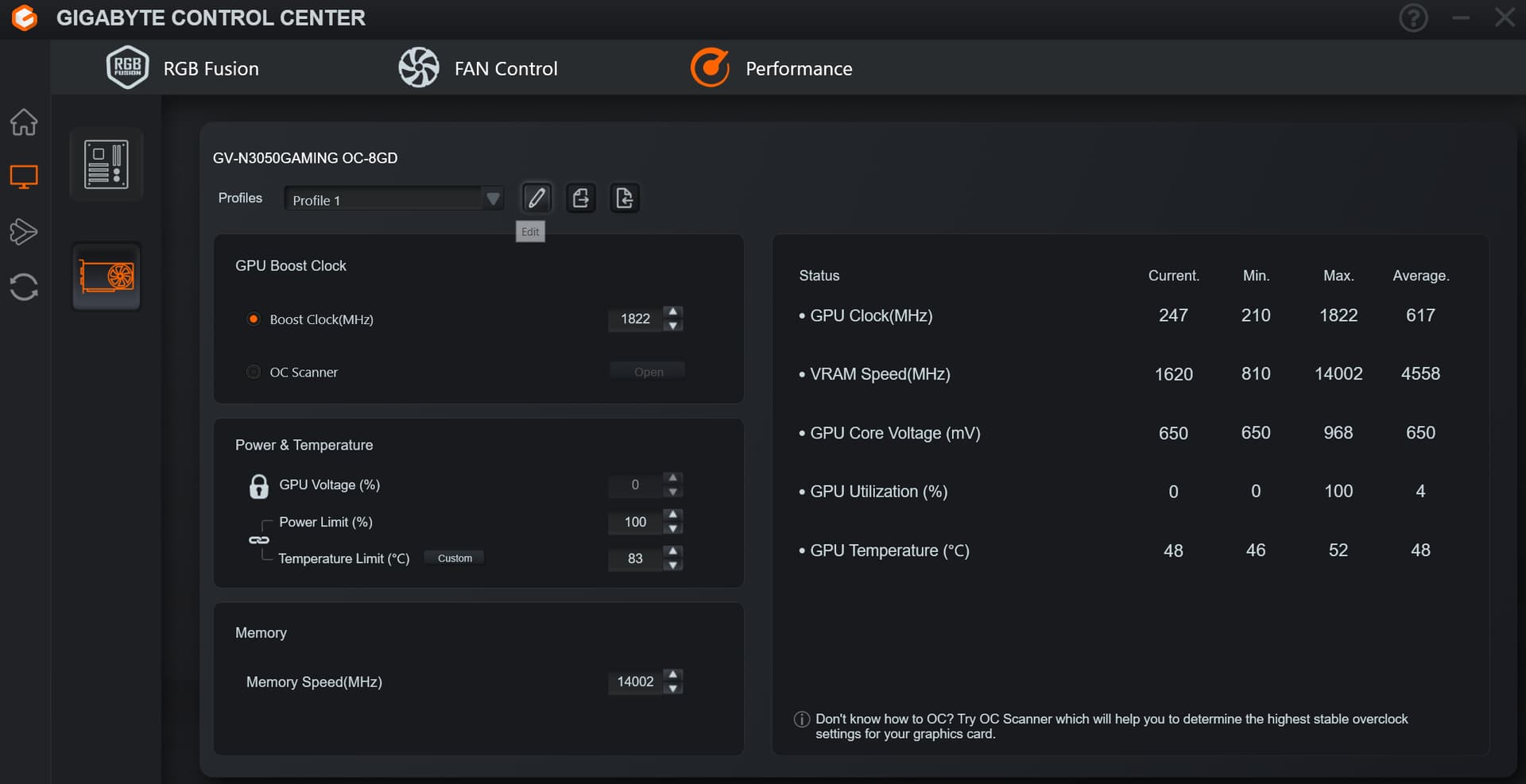Viewport: 1526px width, 784px height.
Task: Click the Power Limit value field
Action: (x=634, y=522)
